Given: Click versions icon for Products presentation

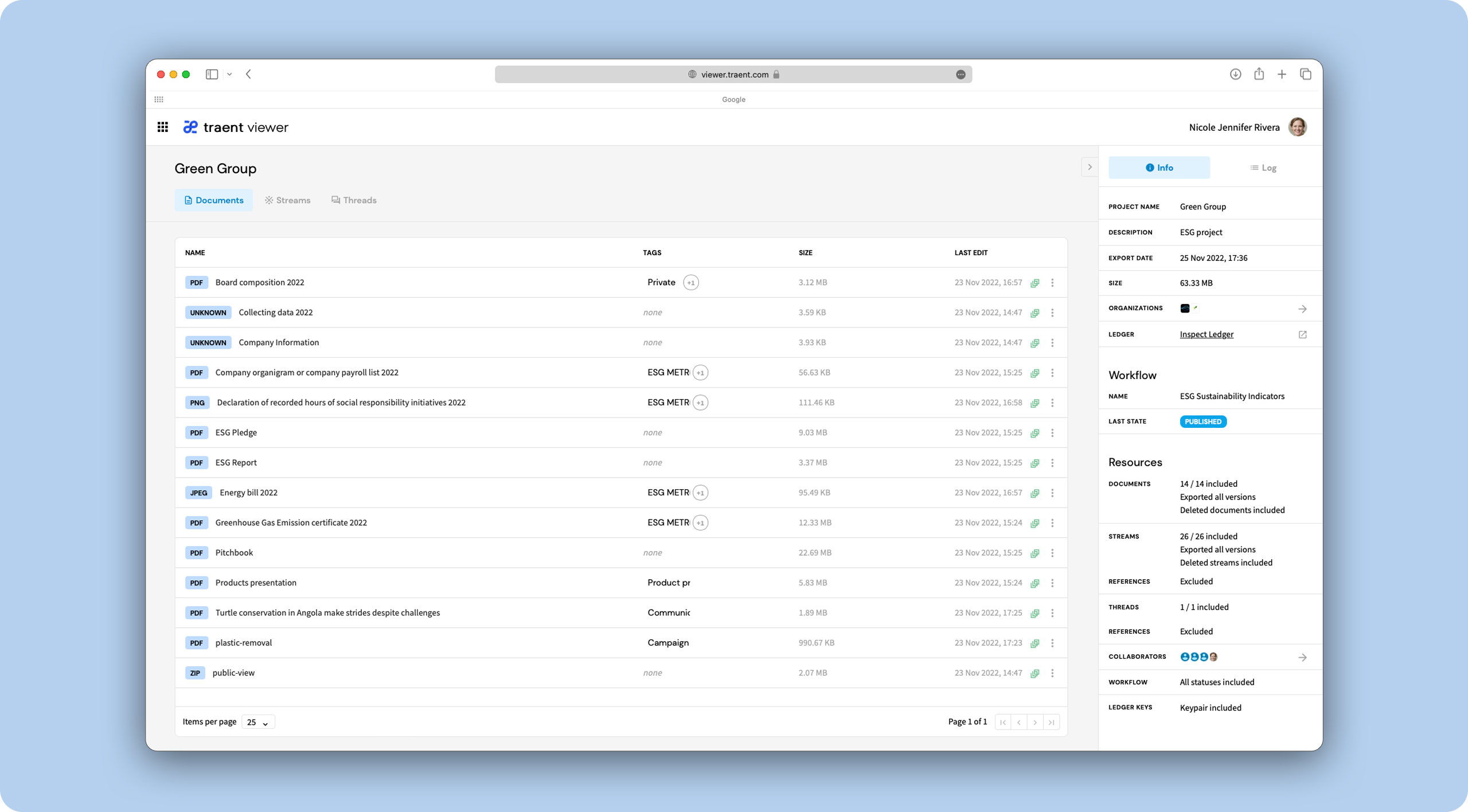Looking at the screenshot, I should (x=1035, y=583).
